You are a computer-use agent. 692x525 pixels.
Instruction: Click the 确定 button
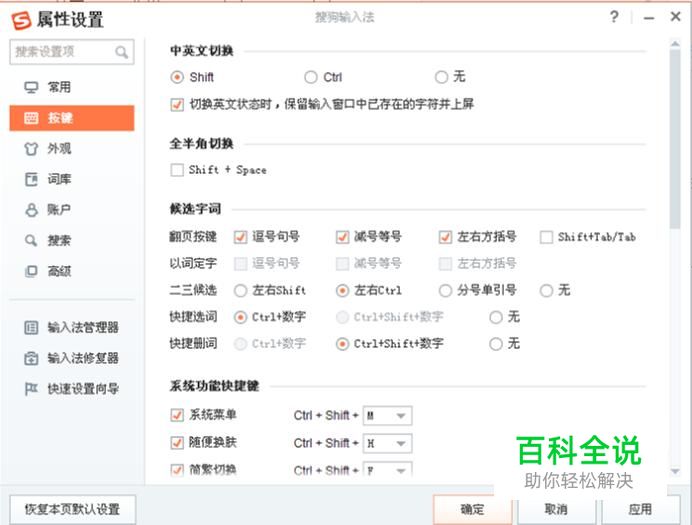pyautogui.click(x=473, y=510)
